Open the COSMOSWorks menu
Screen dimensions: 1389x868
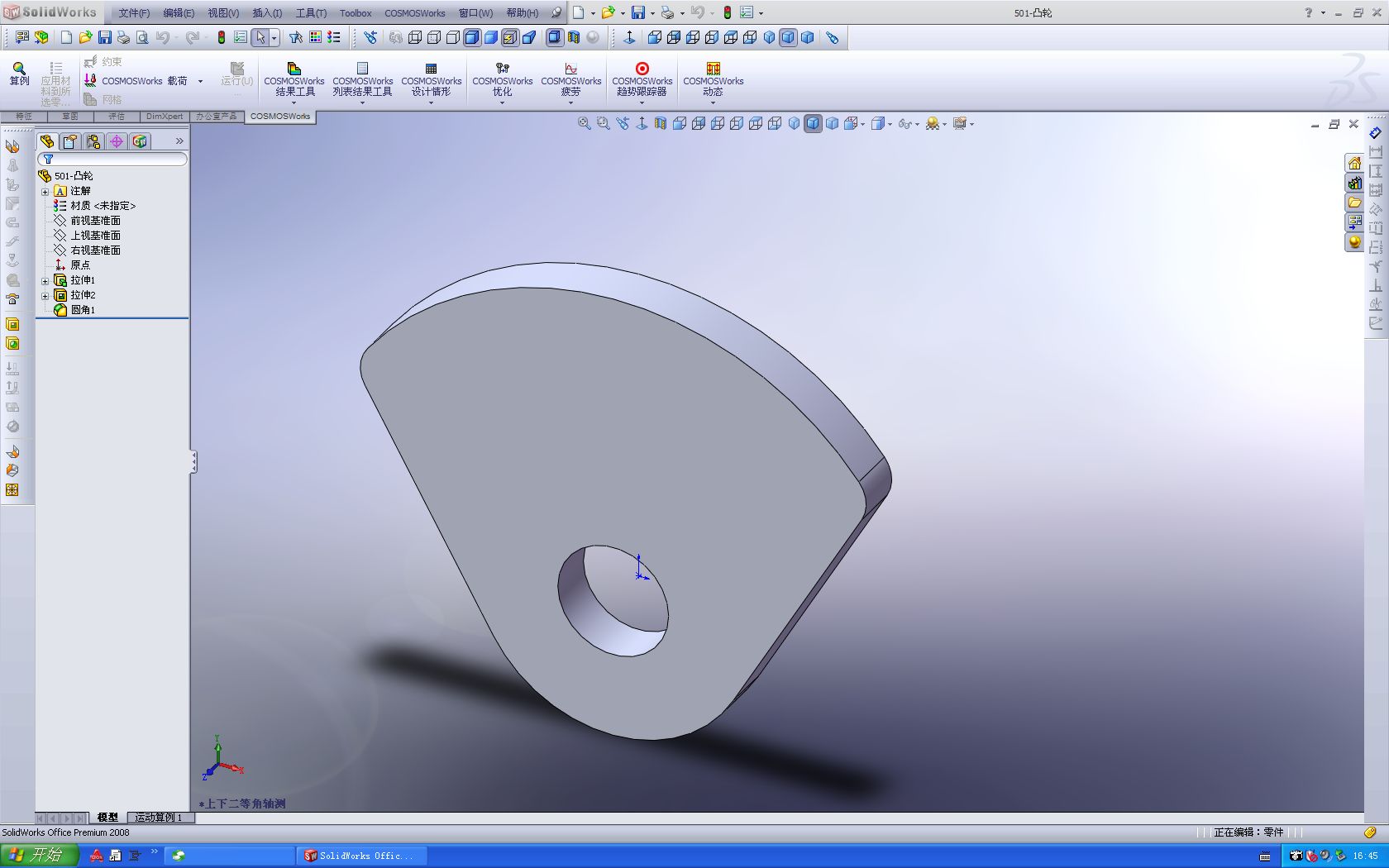coord(415,13)
